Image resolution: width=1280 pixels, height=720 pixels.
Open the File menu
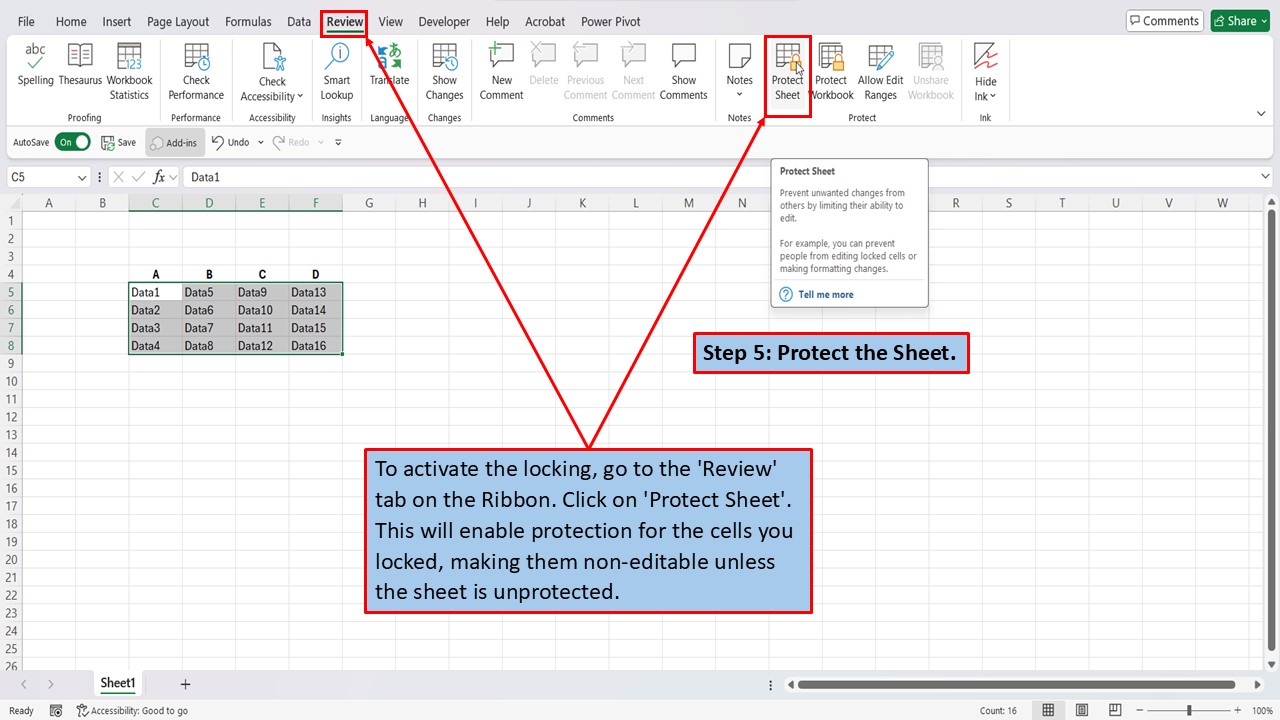pyautogui.click(x=26, y=21)
